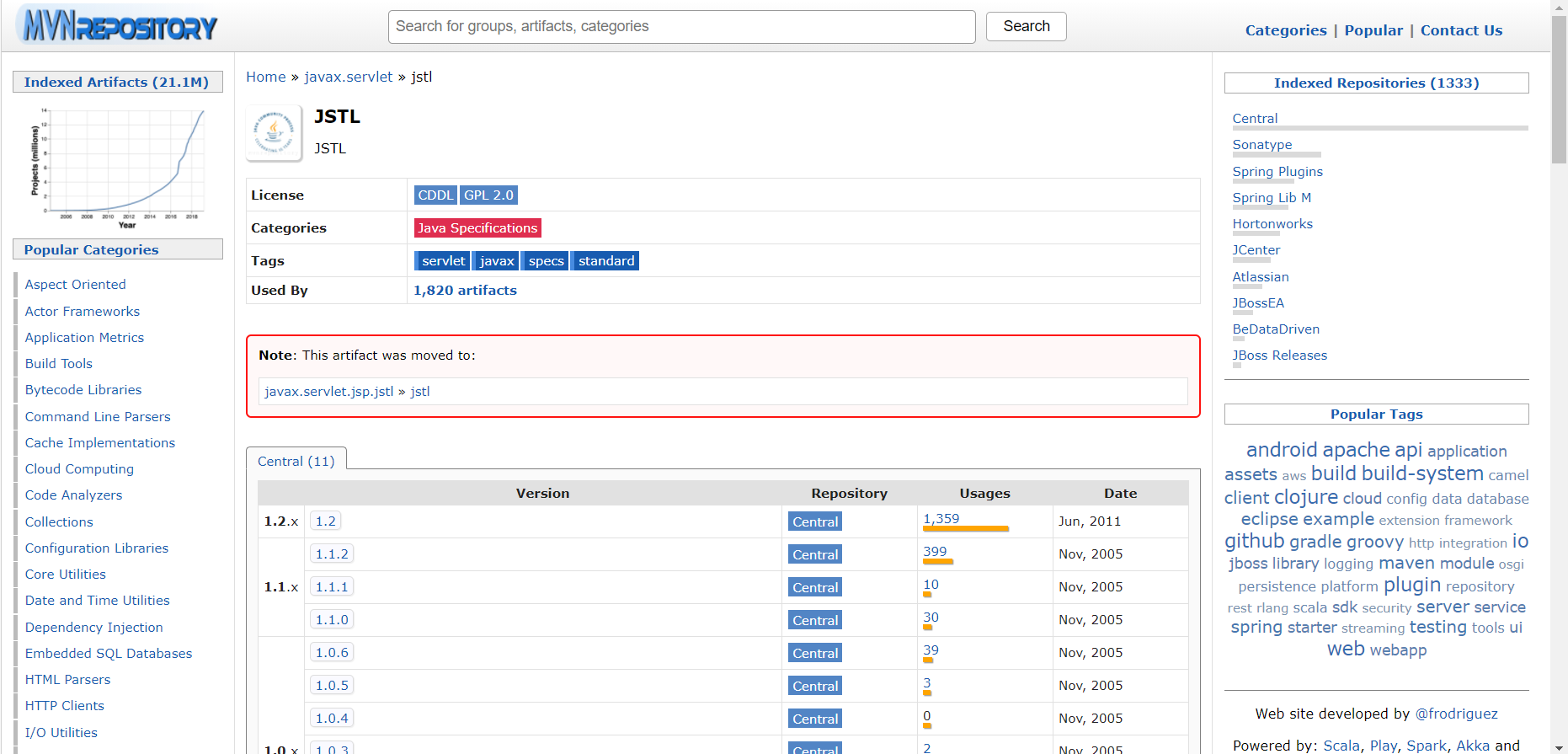
Task: Open the Spring Plugins repository link
Action: 1277,171
